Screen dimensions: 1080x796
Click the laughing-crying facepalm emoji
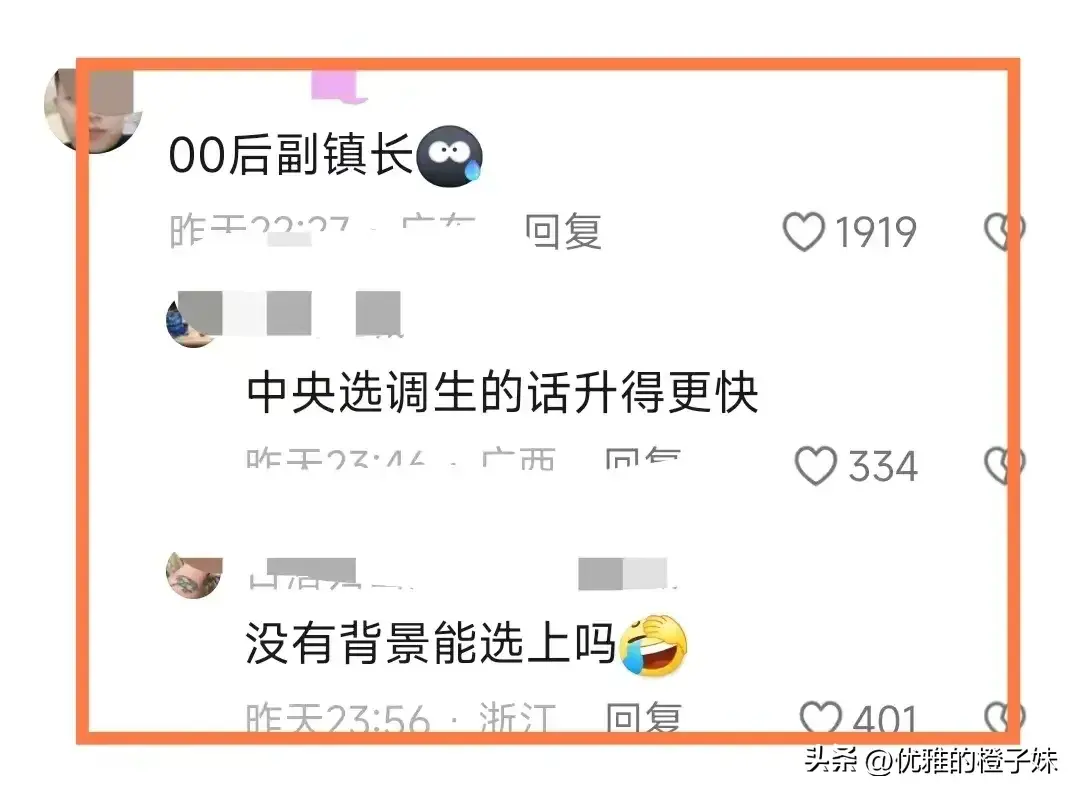click(x=654, y=645)
